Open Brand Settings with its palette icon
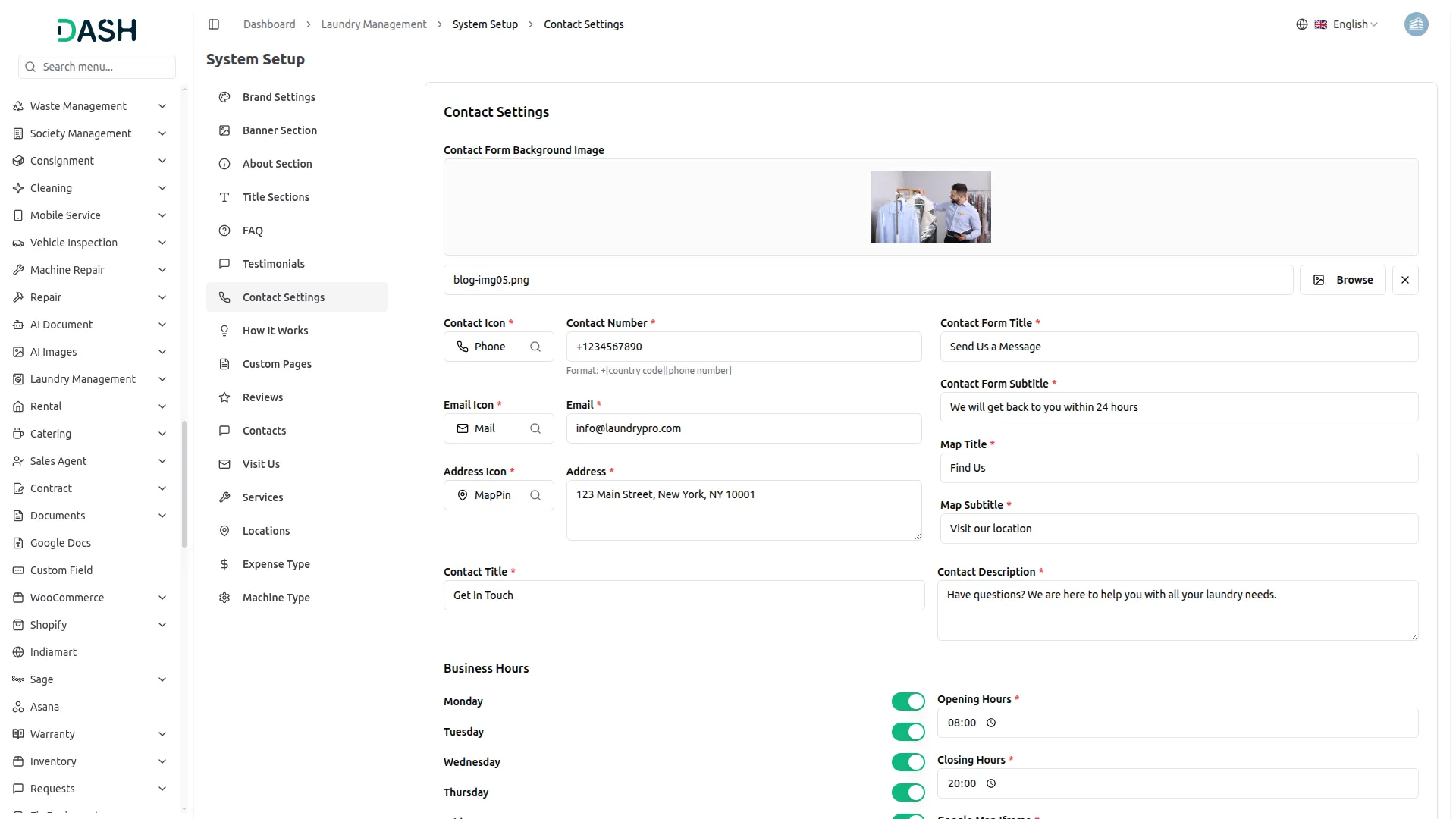Viewport: 1456px width, 819px height. (224, 97)
